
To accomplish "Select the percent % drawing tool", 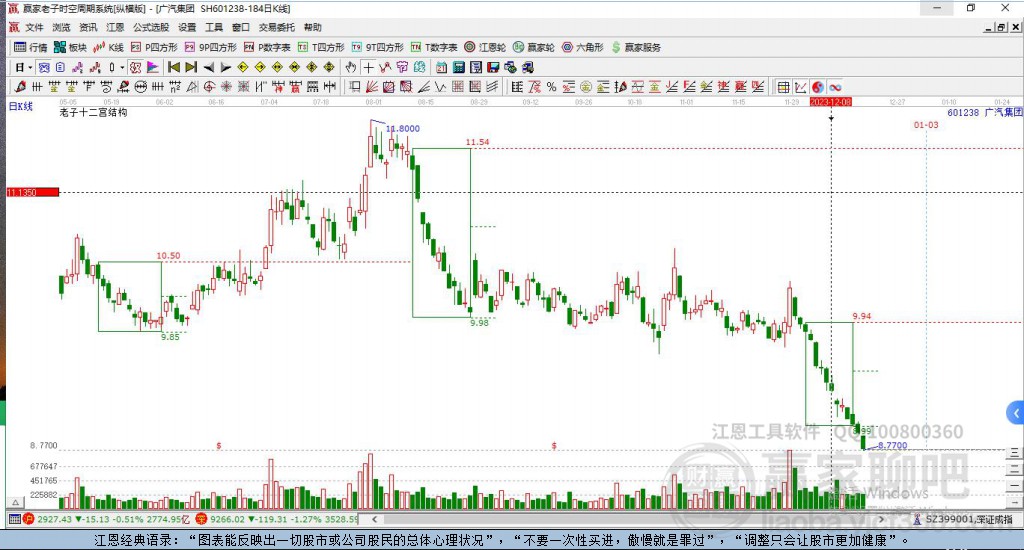I will click(x=552, y=87).
